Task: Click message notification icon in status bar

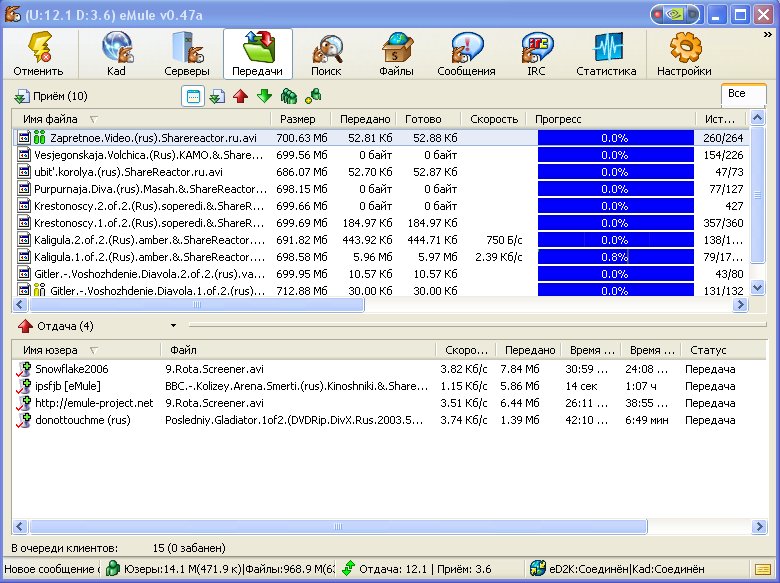Action: [763, 569]
